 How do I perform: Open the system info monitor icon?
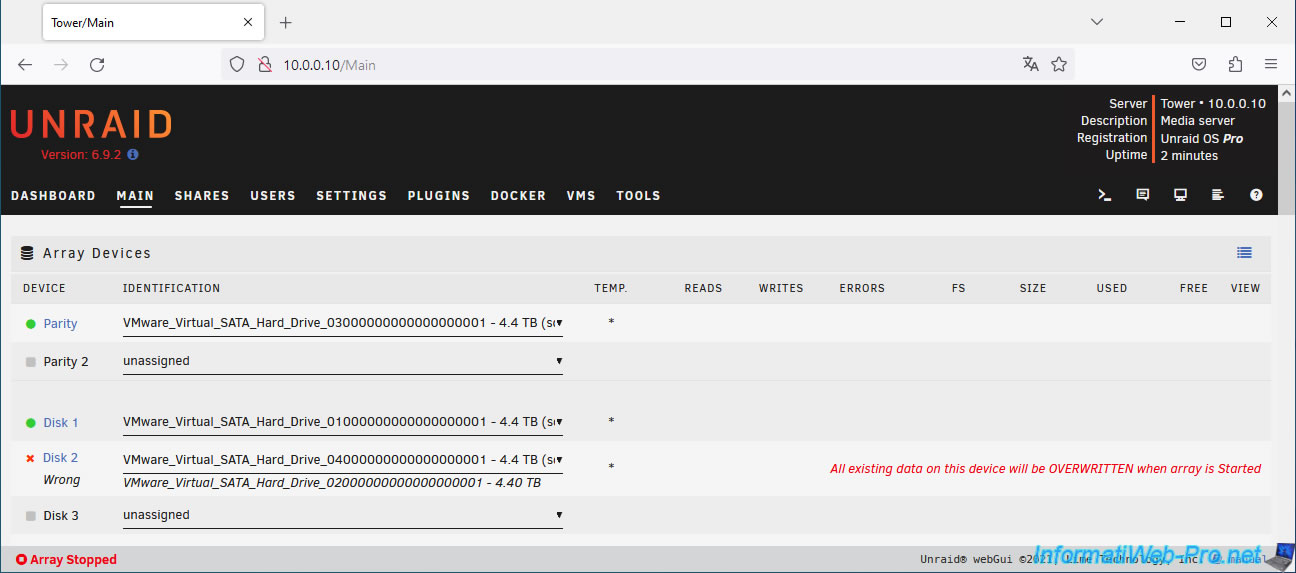pyautogui.click(x=1181, y=196)
